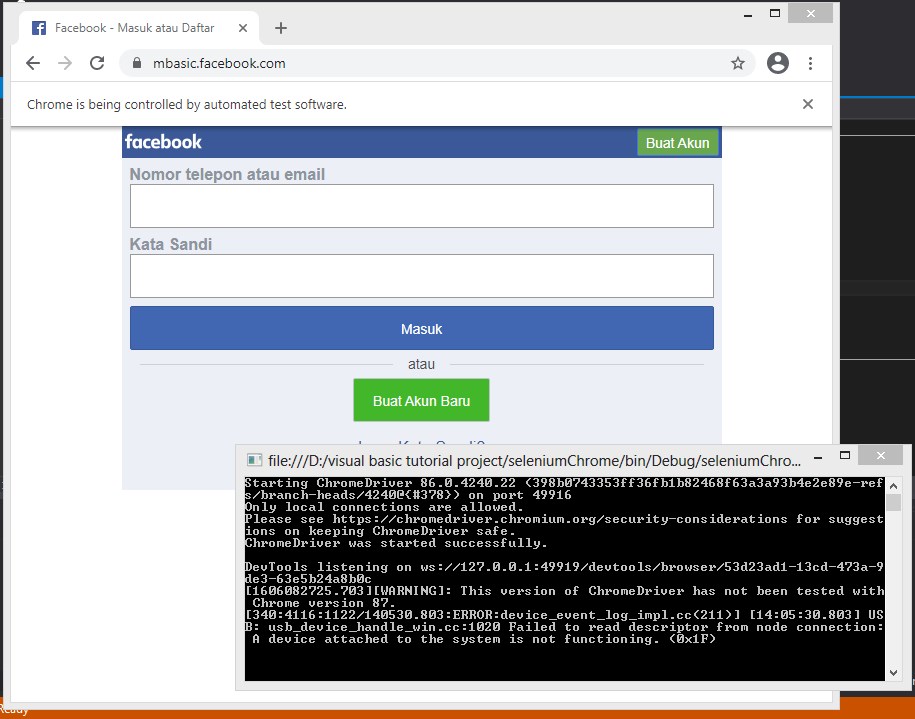This screenshot has width=915, height=719.
Task: Open Chrome profile avatar menu
Action: 777,63
